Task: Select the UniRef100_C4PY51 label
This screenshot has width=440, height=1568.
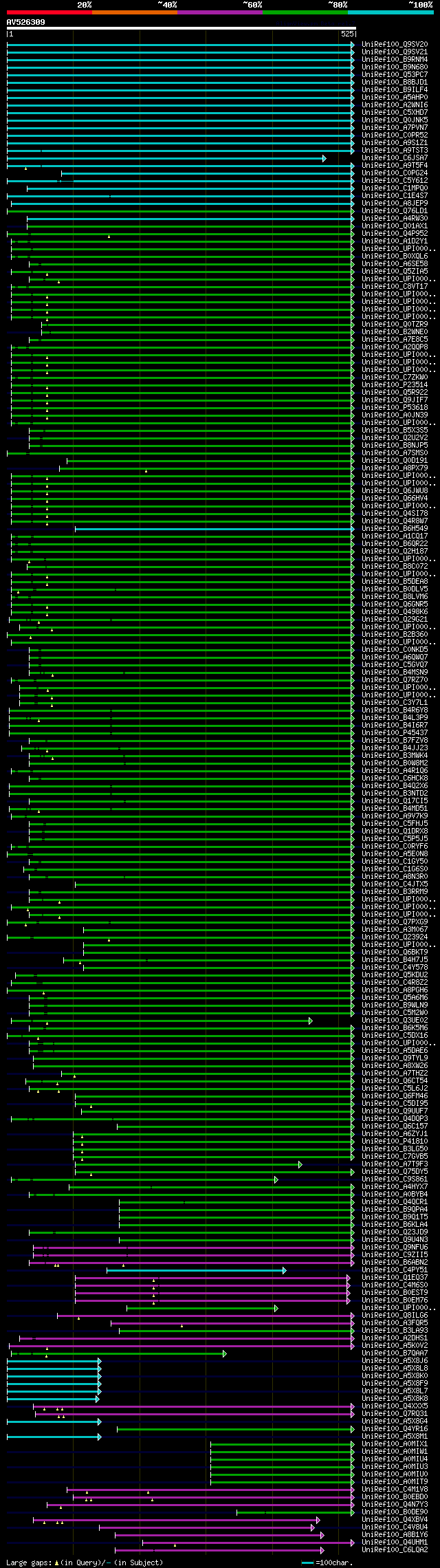Action: pyautogui.click(x=395, y=1270)
